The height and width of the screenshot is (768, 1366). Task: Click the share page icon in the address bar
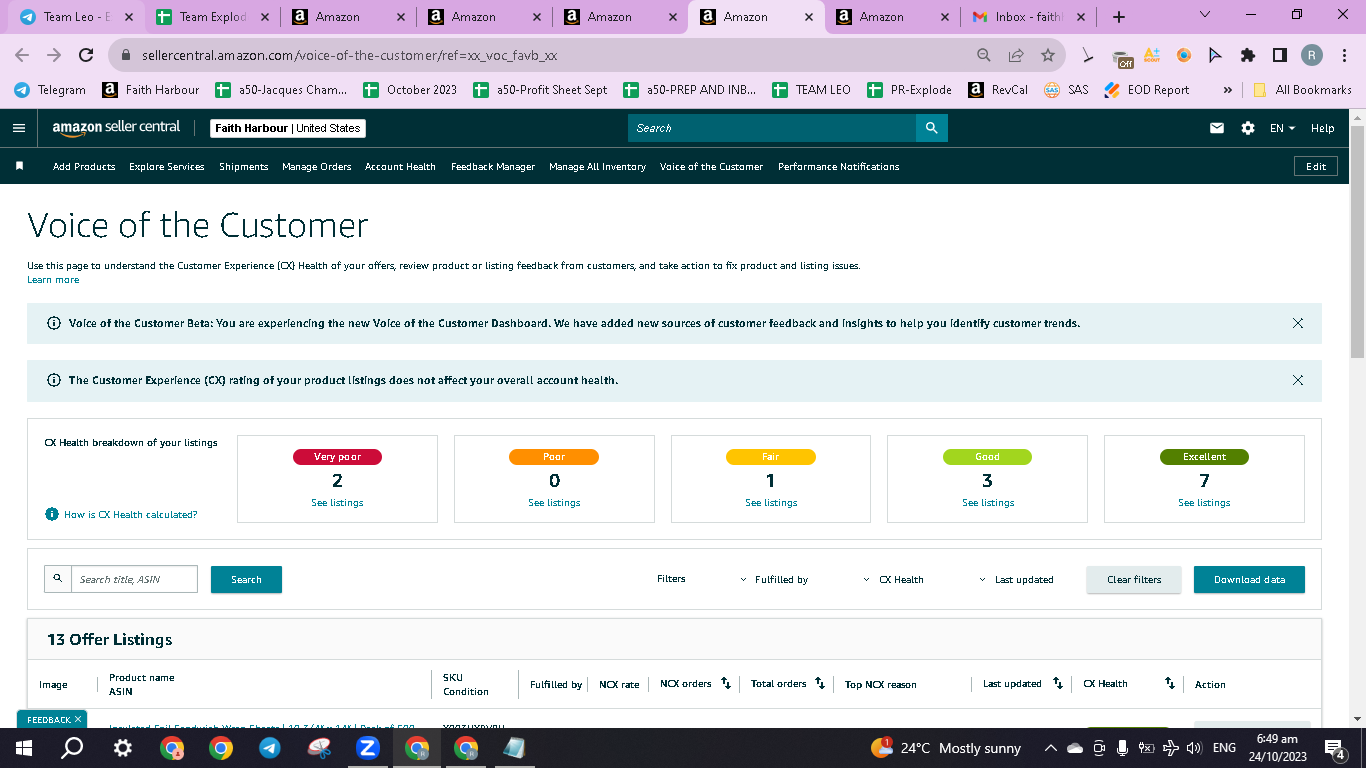(1016, 55)
